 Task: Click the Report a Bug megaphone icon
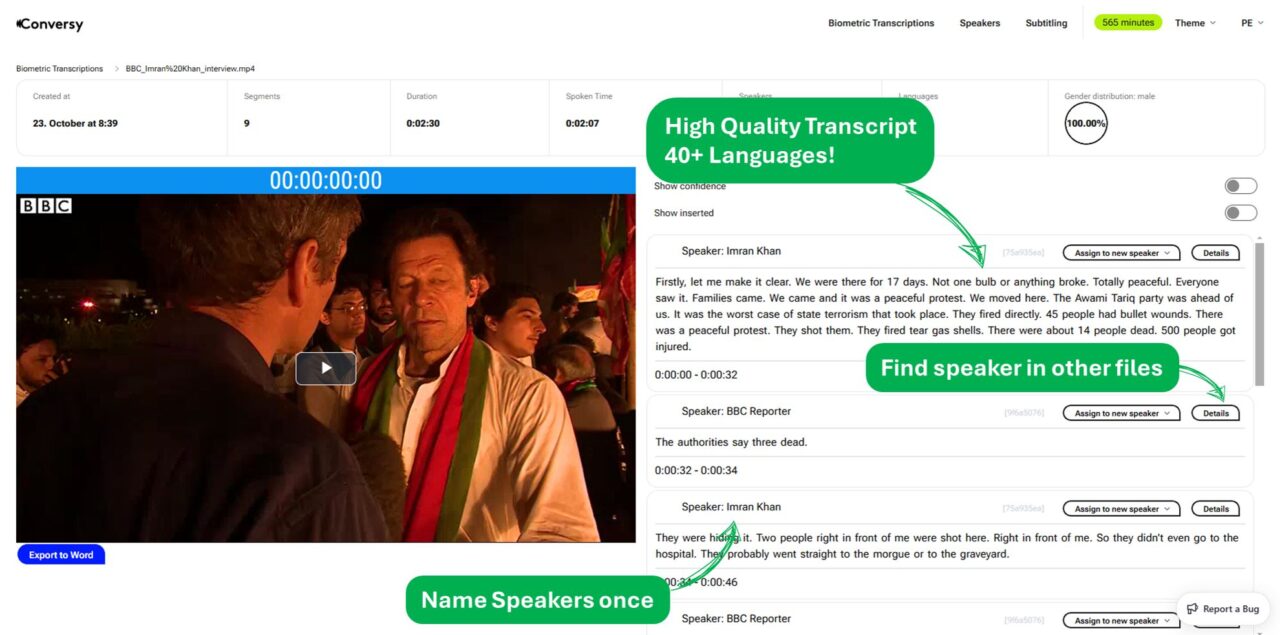[1192, 609]
